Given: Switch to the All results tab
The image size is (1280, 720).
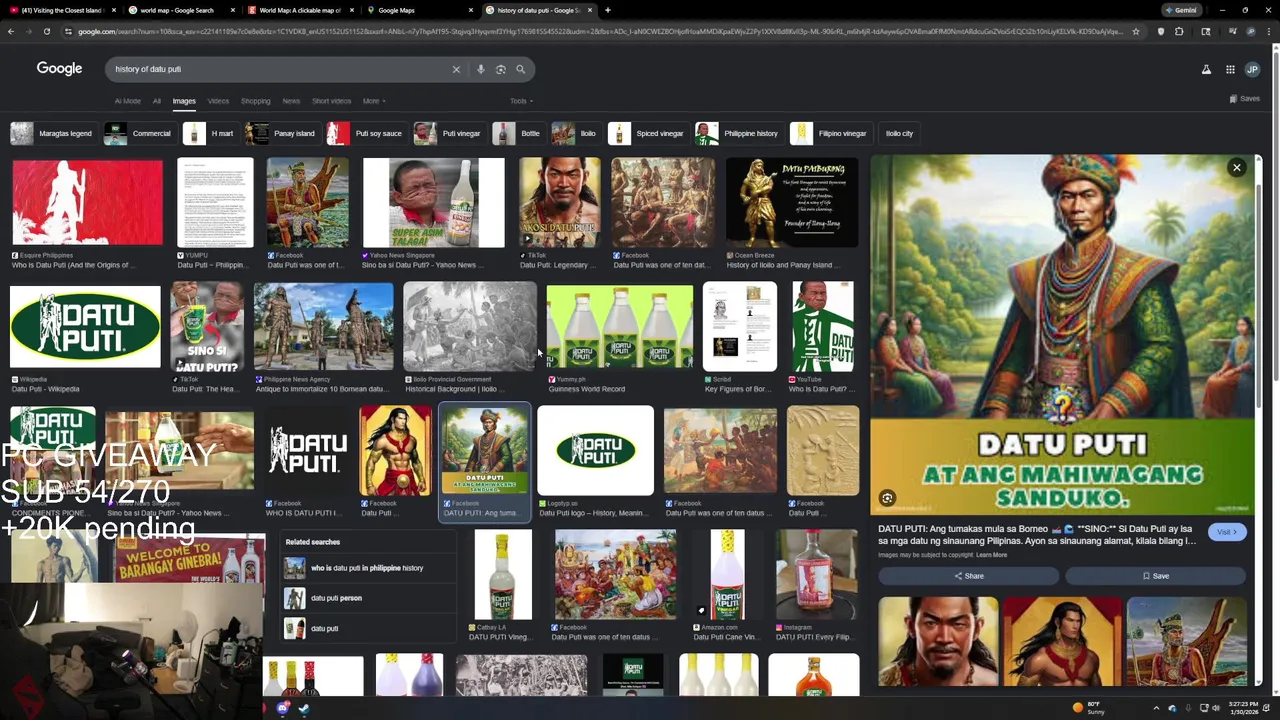Looking at the screenshot, I should tap(156, 101).
